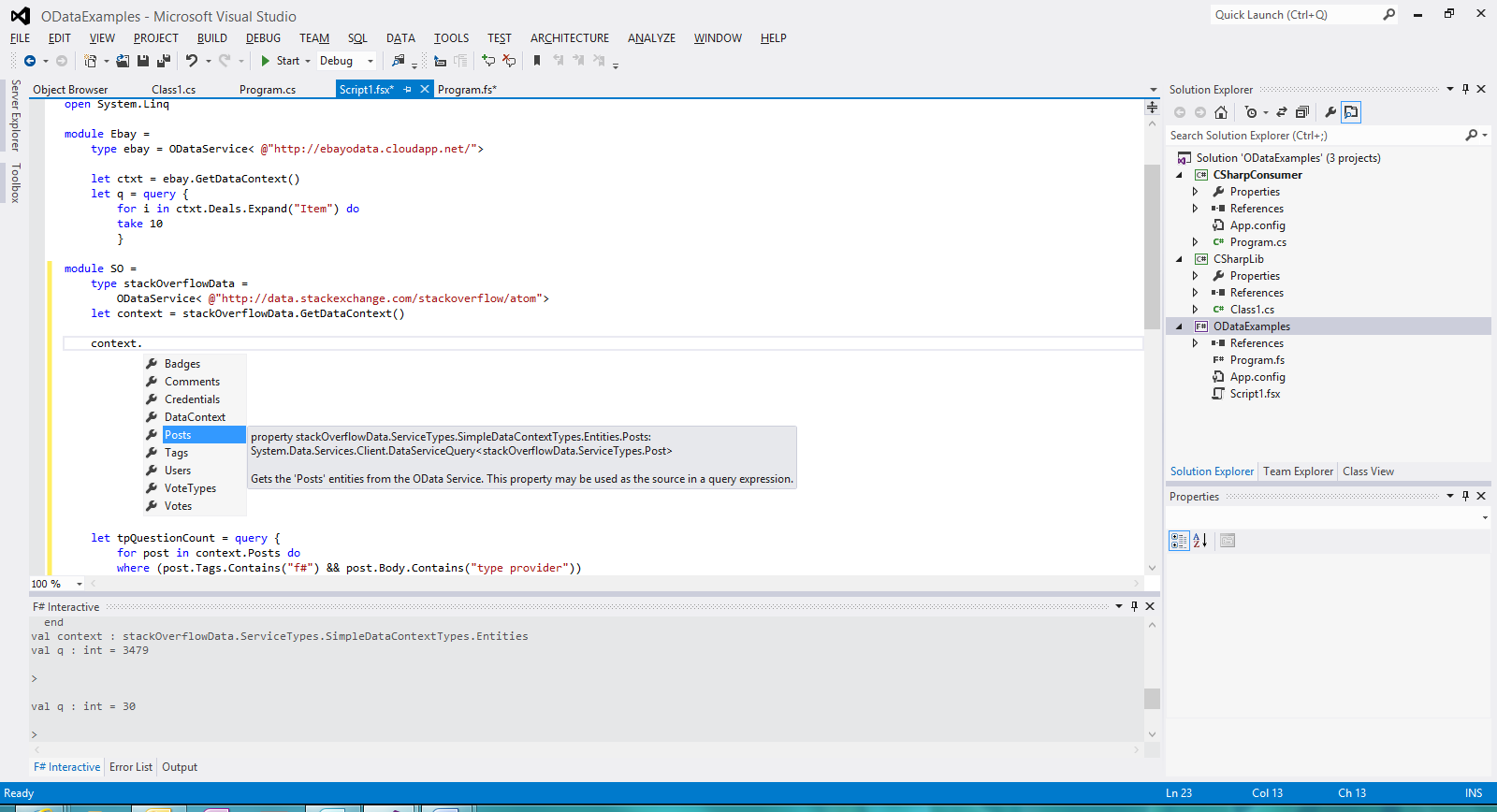The width and height of the screenshot is (1497, 812).
Task: Collapse the CSharpLib project node
Action: pos(1179,259)
